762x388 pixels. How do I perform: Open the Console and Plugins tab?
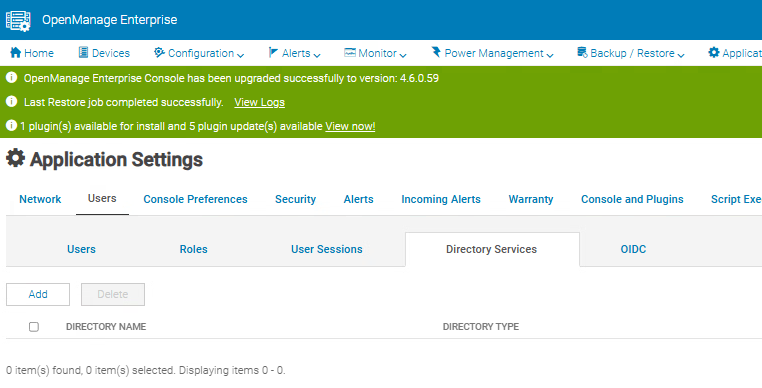[632, 199]
